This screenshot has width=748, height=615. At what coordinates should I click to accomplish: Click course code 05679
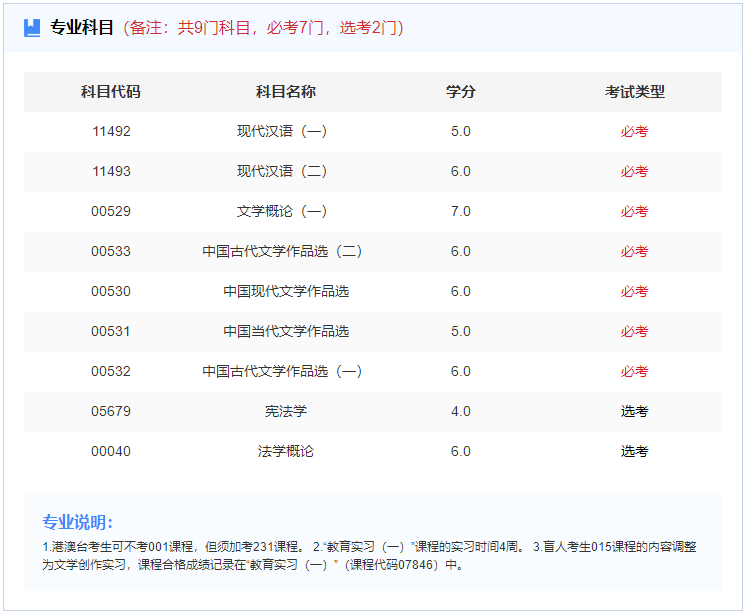click(x=111, y=411)
